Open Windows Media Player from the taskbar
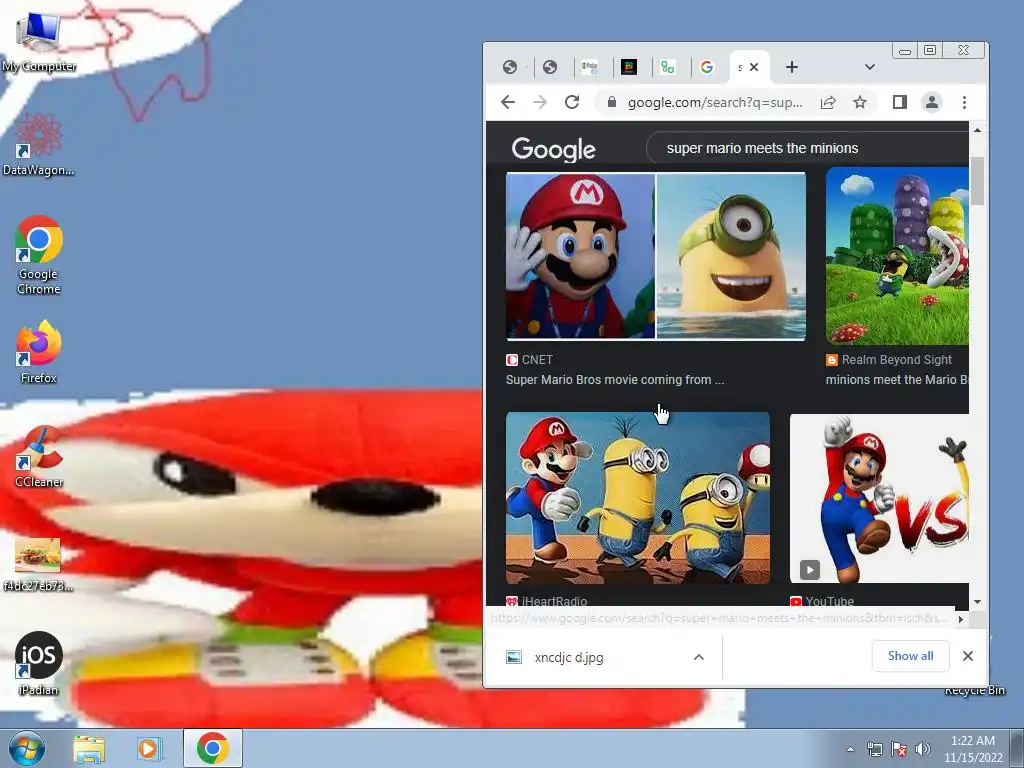This screenshot has height=768, width=1024. [149, 748]
